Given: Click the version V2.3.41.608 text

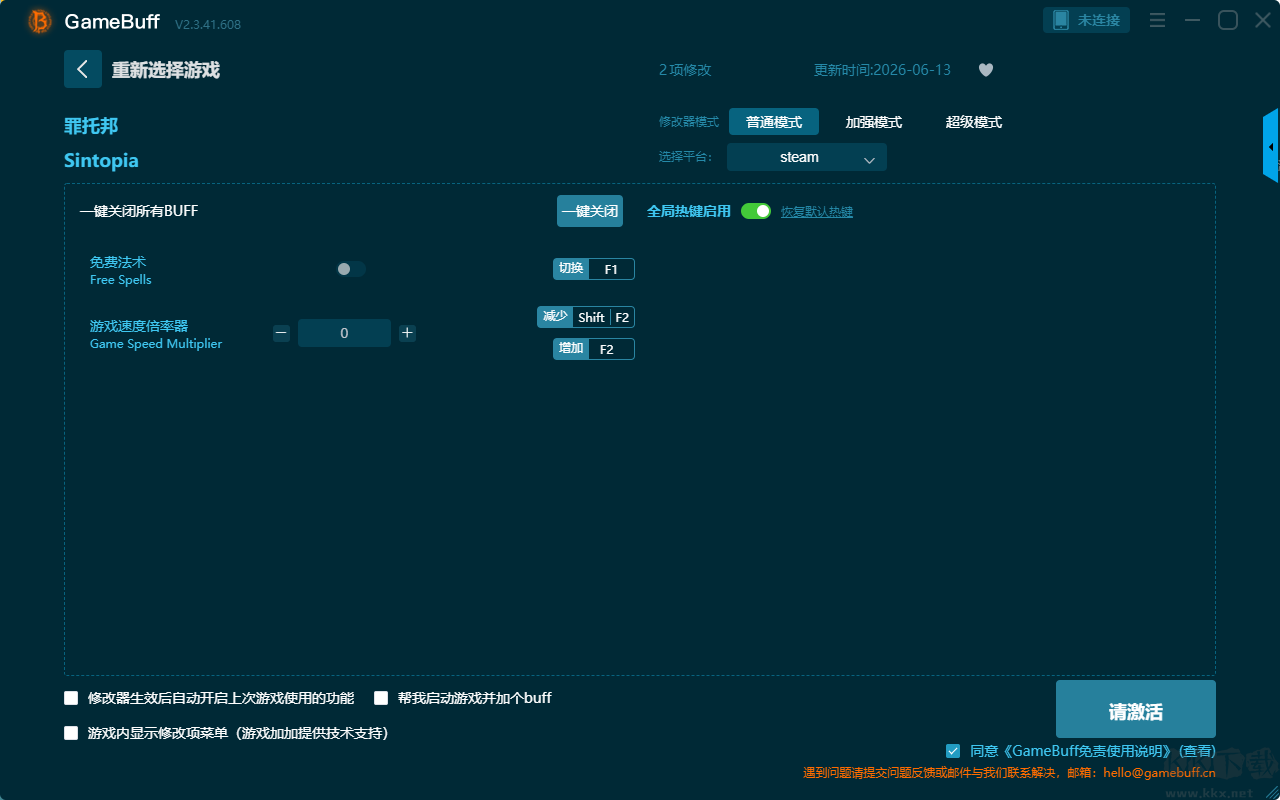Looking at the screenshot, I should (208, 24).
